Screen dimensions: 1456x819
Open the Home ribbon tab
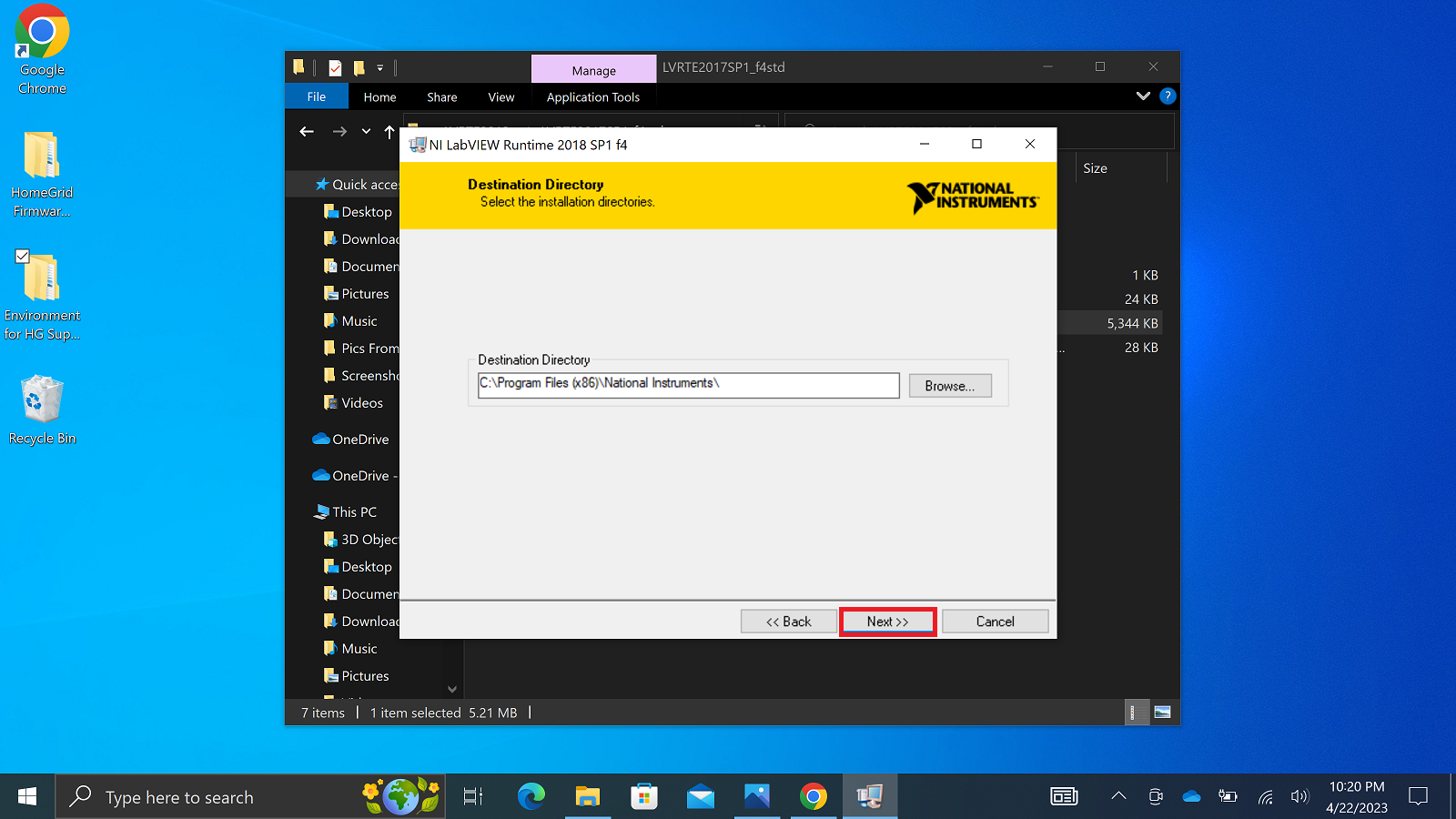pos(379,96)
